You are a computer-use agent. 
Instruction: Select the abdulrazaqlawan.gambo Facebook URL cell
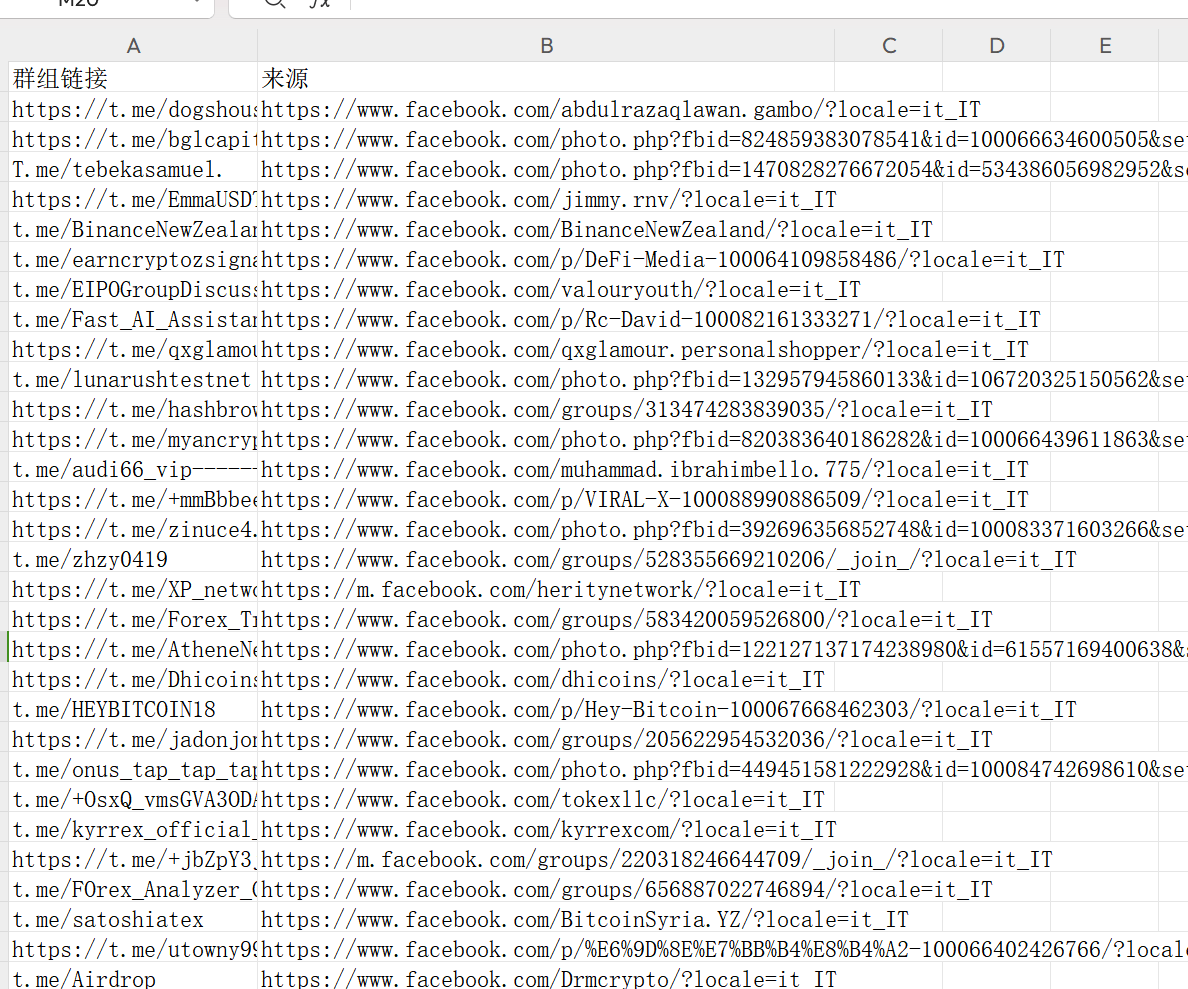click(x=546, y=109)
